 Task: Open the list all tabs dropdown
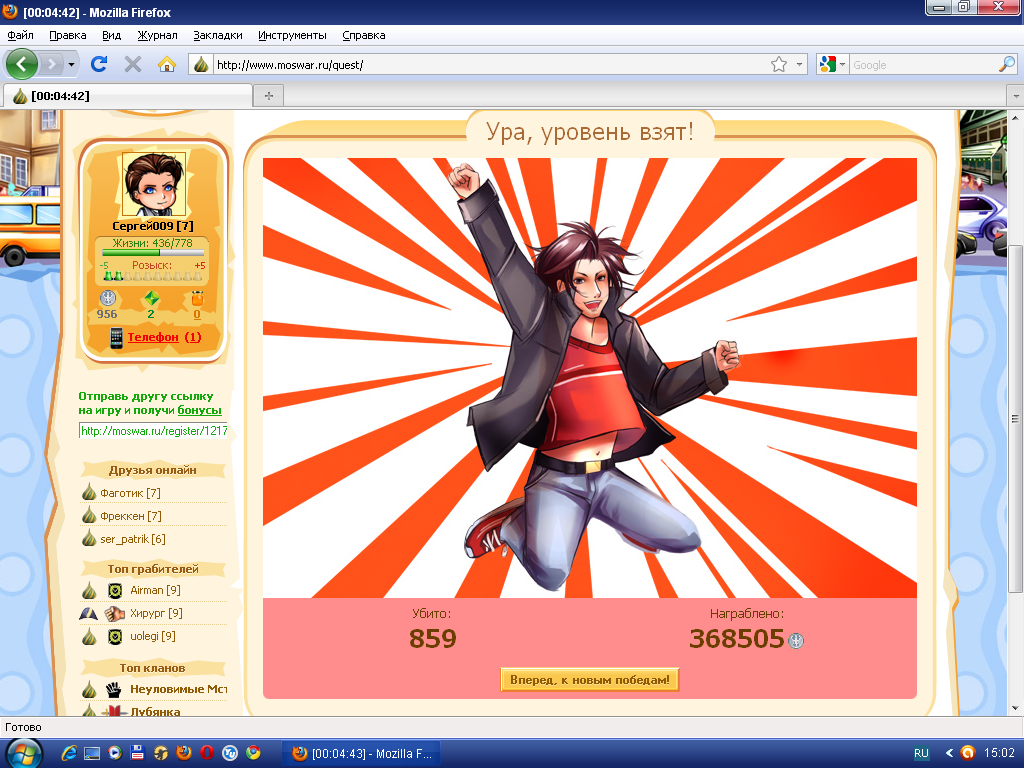click(x=1016, y=96)
